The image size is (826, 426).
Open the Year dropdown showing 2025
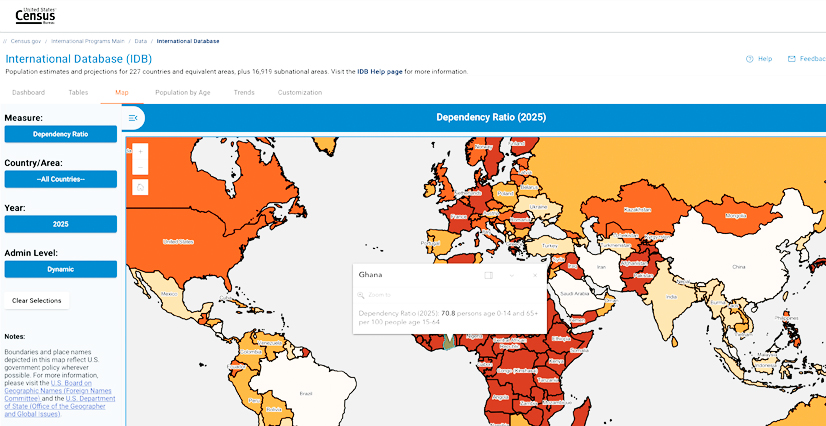click(x=61, y=224)
